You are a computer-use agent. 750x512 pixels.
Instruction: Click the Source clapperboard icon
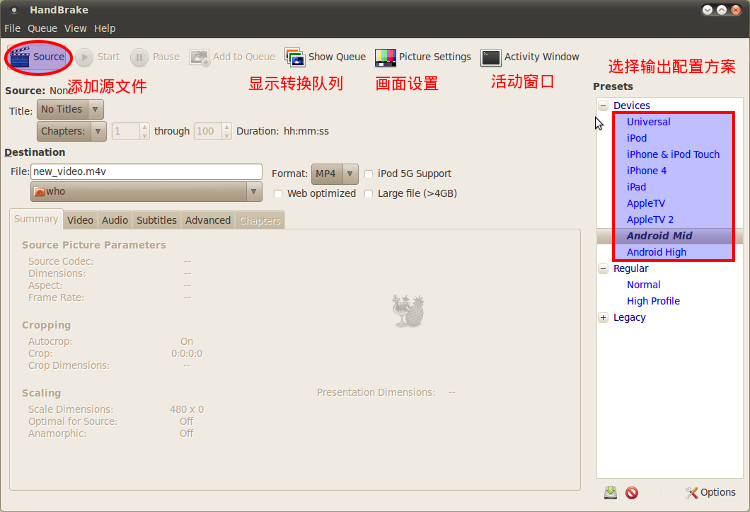[20, 57]
